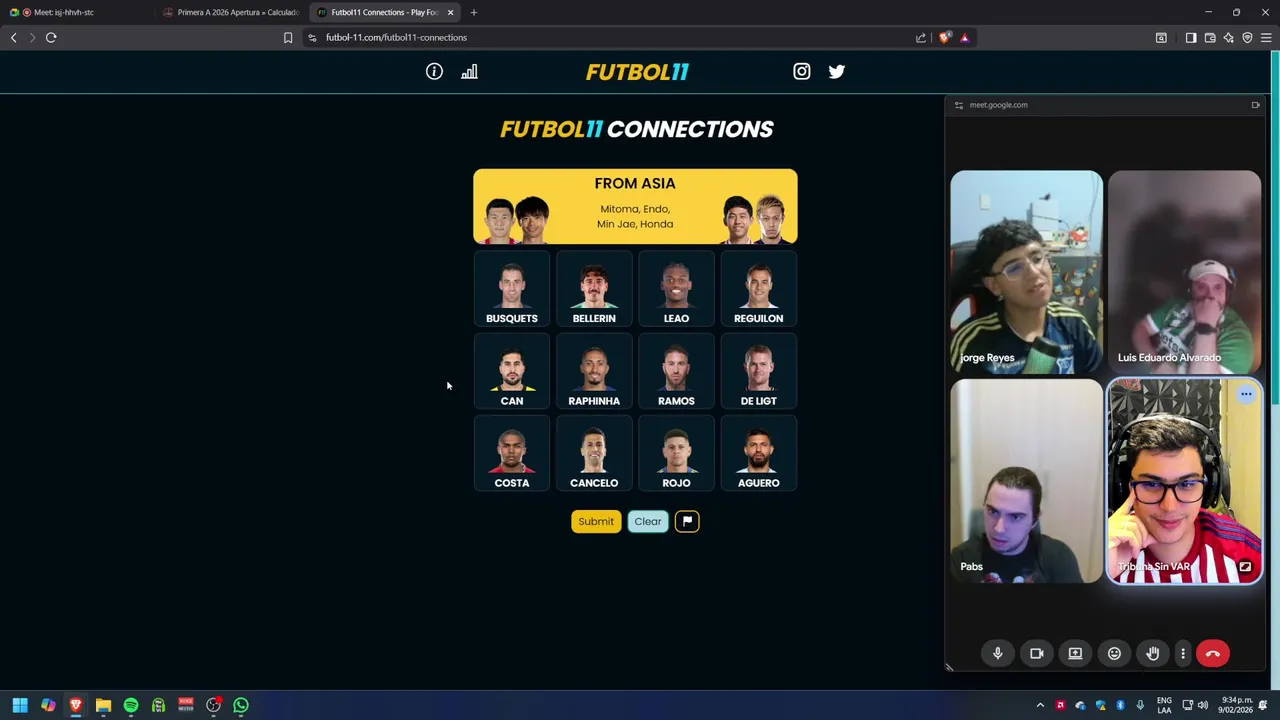Click the FUTBOL11 logo in header

637,72
